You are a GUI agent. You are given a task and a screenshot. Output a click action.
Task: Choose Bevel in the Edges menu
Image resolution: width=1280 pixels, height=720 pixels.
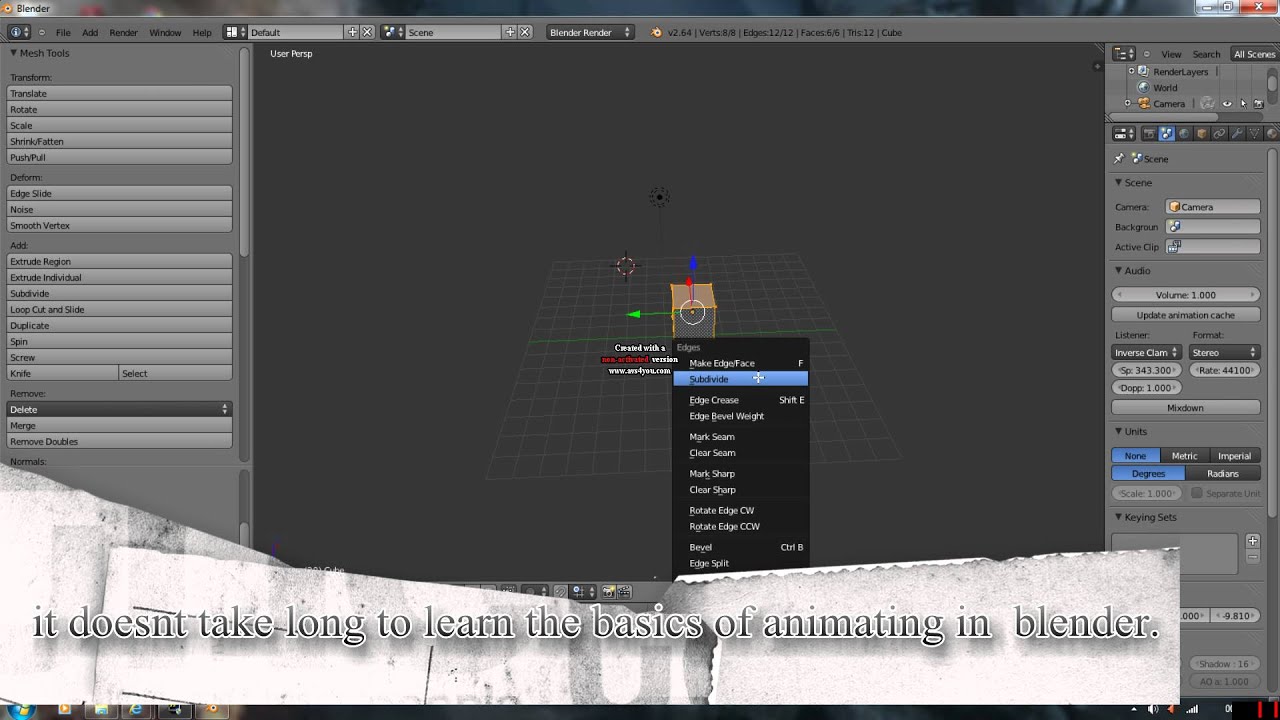pos(740,547)
